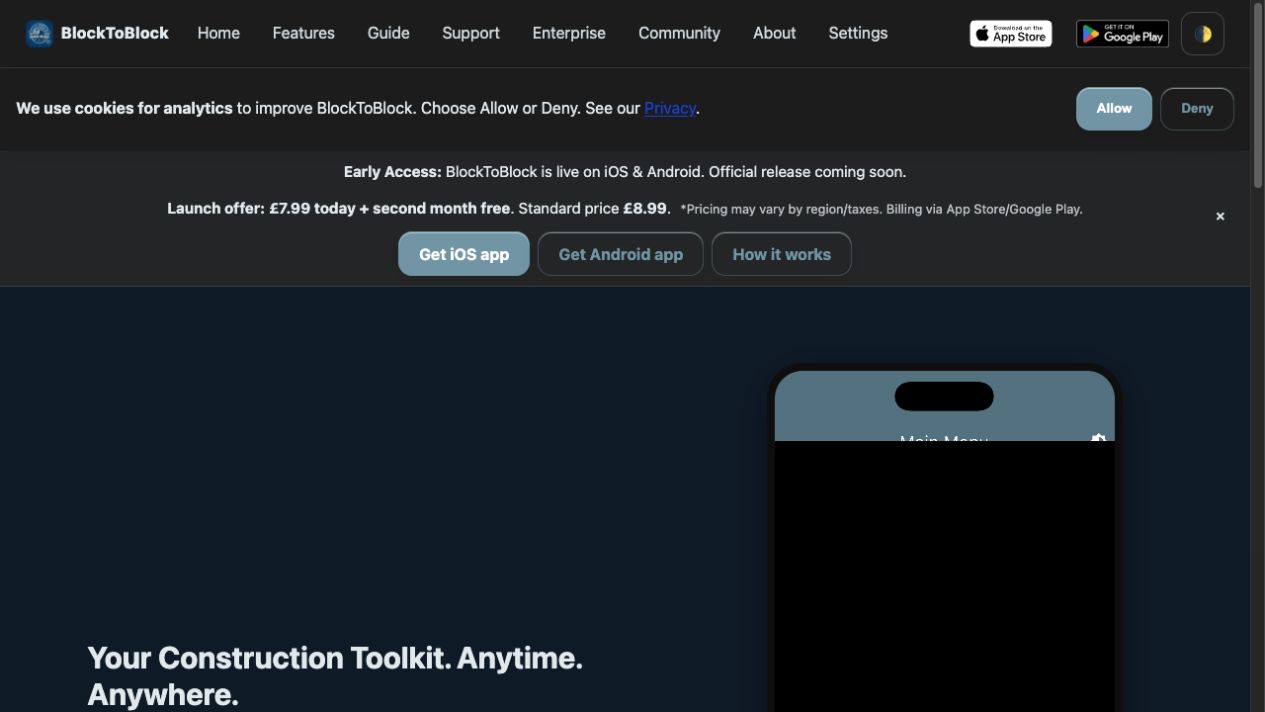Click the gear icon in the phone mockup
The image size is (1265, 712).
[x=1098, y=438]
